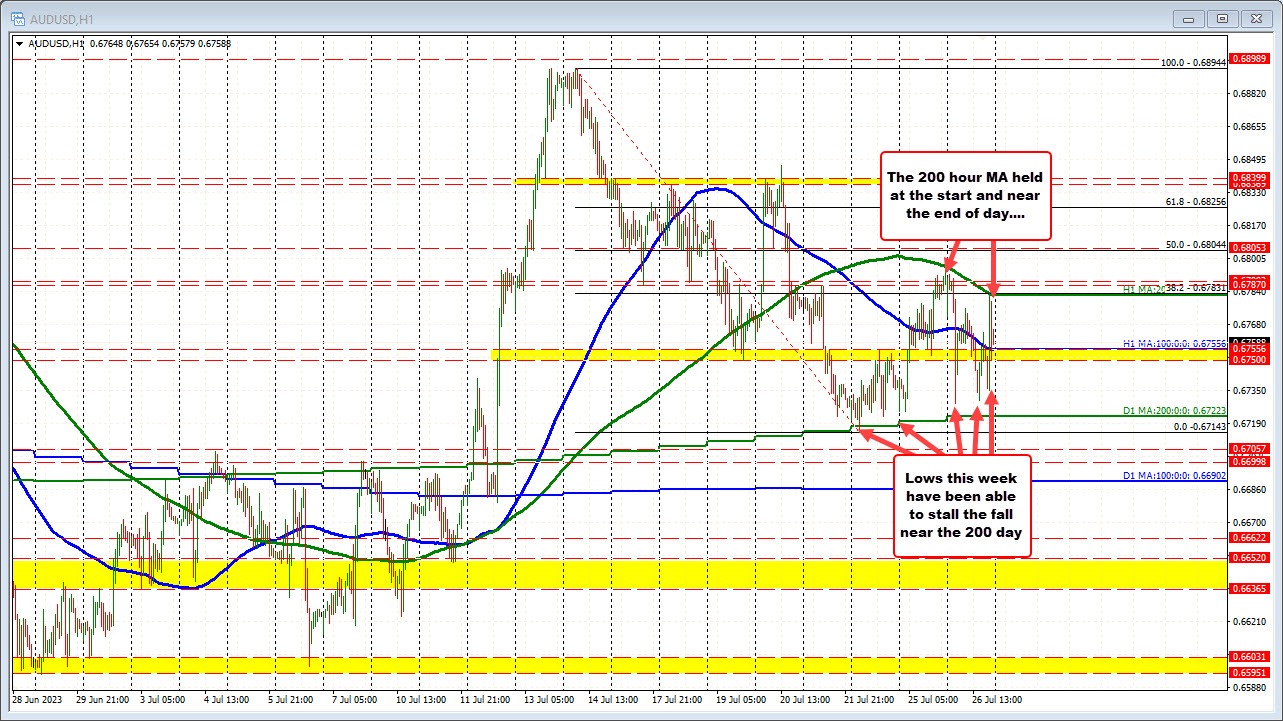This screenshot has width=1283, height=721.
Task: Select the red 0.66365 price label
Action: (1251, 589)
